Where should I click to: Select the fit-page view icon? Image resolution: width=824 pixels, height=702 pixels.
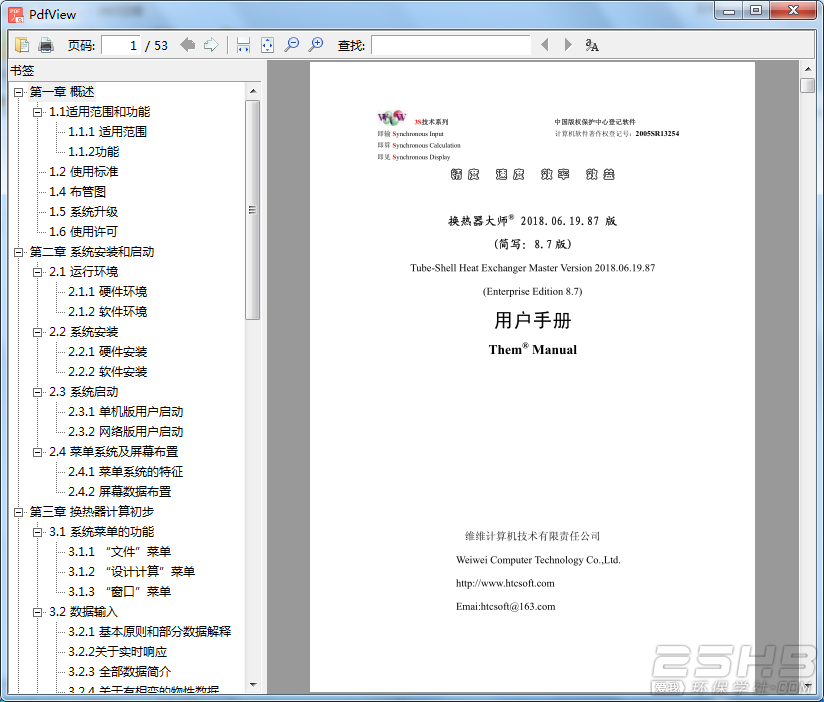[267, 45]
